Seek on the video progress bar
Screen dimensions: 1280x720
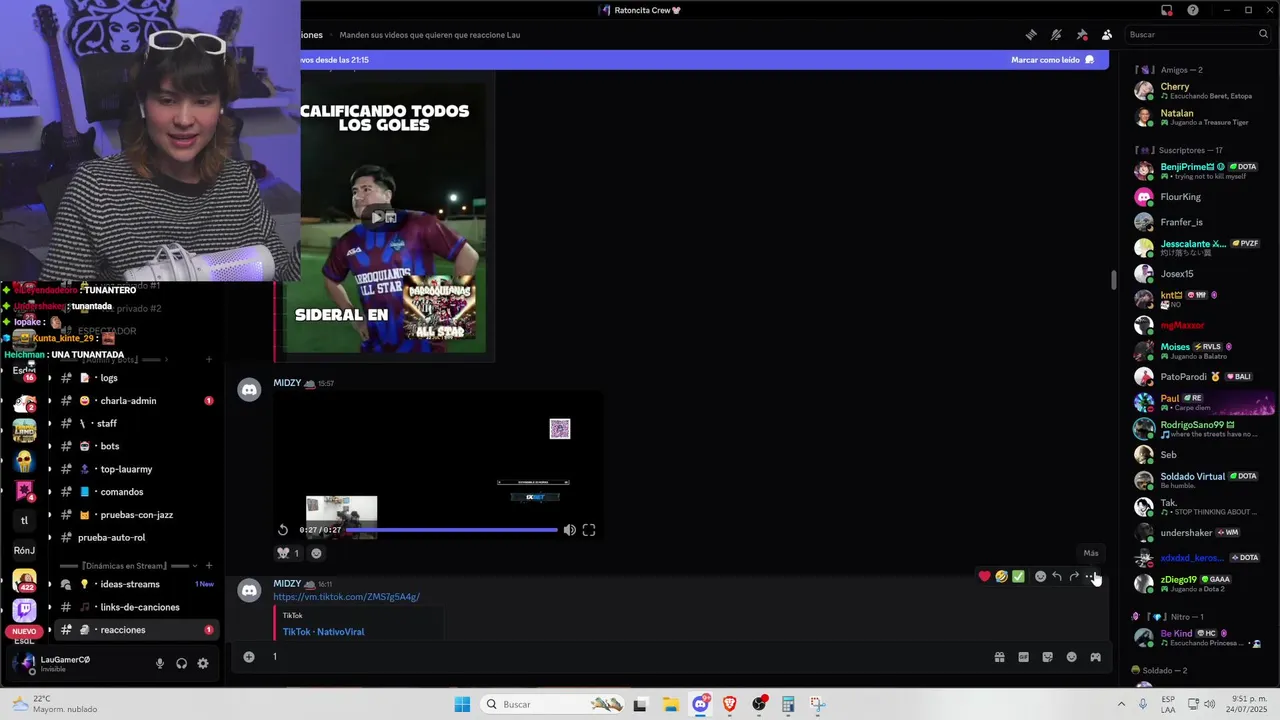(451, 530)
